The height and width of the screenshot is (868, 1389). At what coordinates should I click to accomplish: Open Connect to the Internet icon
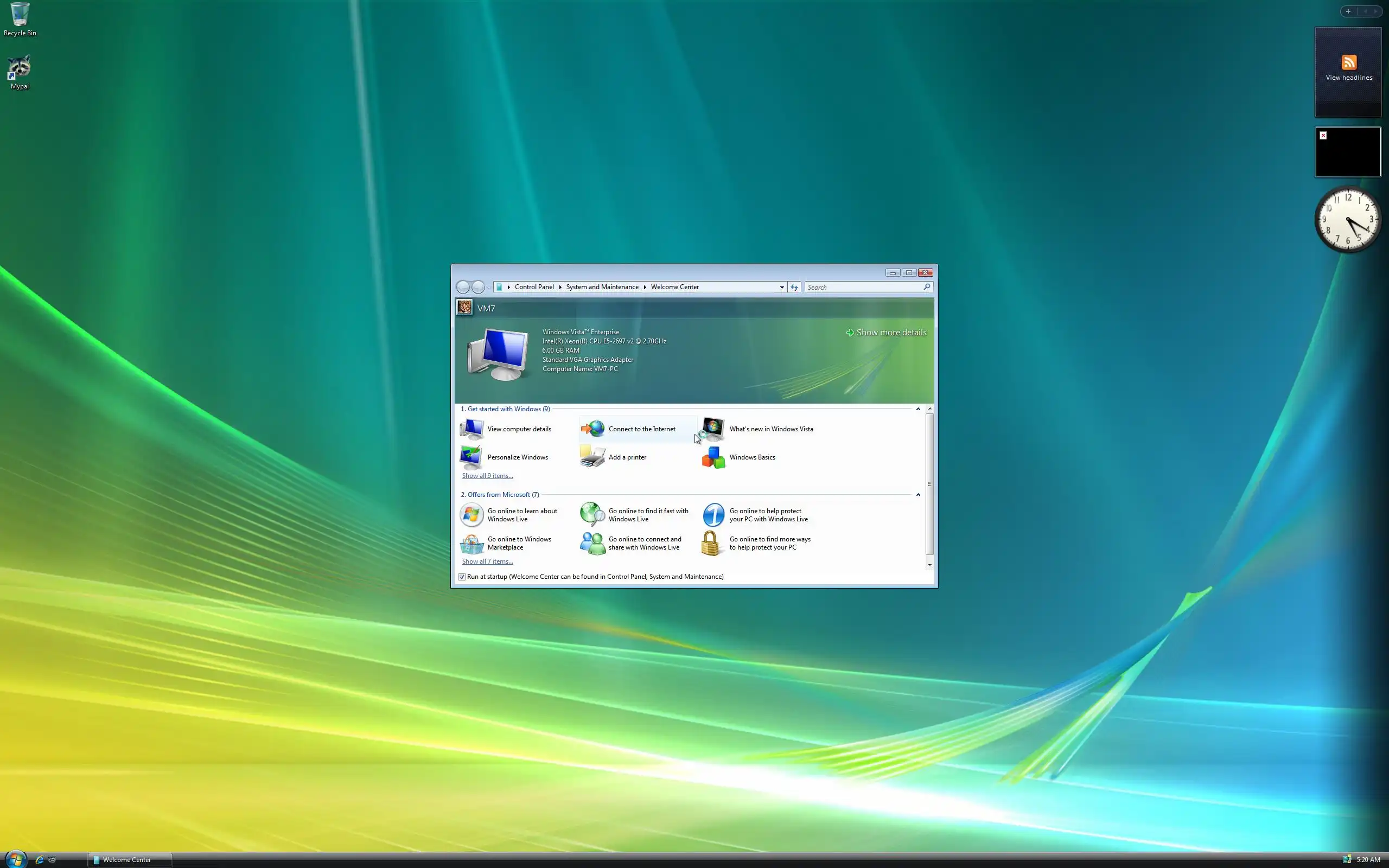click(592, 429)
